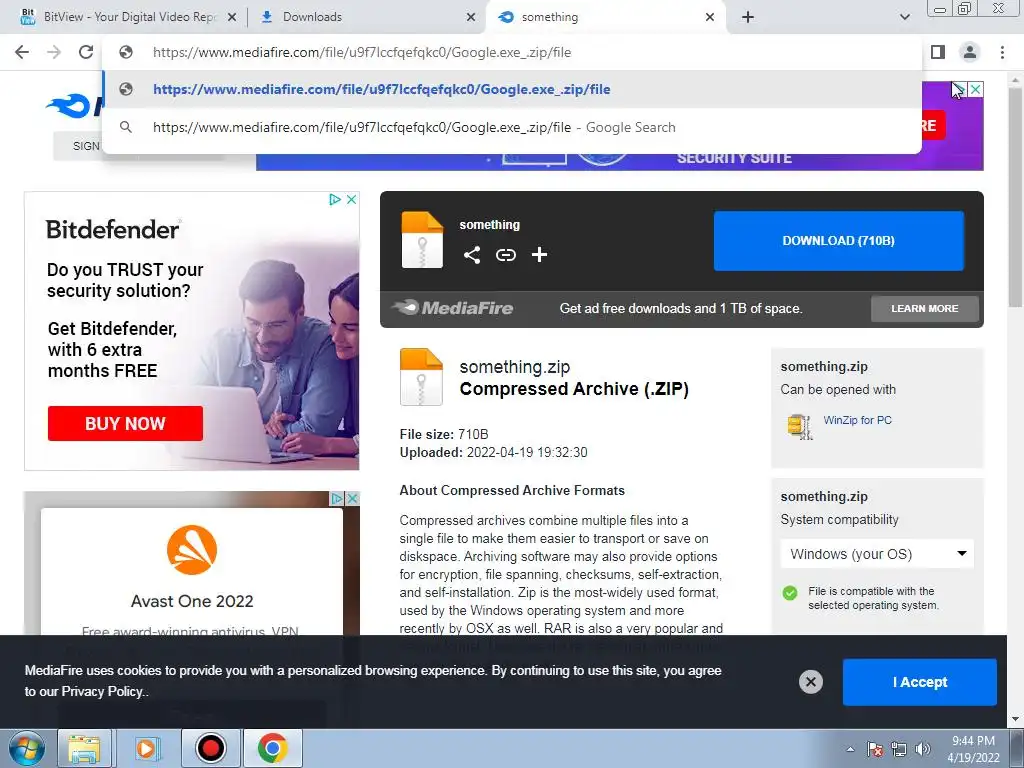The height and width of the screenshot is (768, 1024).
Task: Close the Avast ad with X
Action: point(352,498)
